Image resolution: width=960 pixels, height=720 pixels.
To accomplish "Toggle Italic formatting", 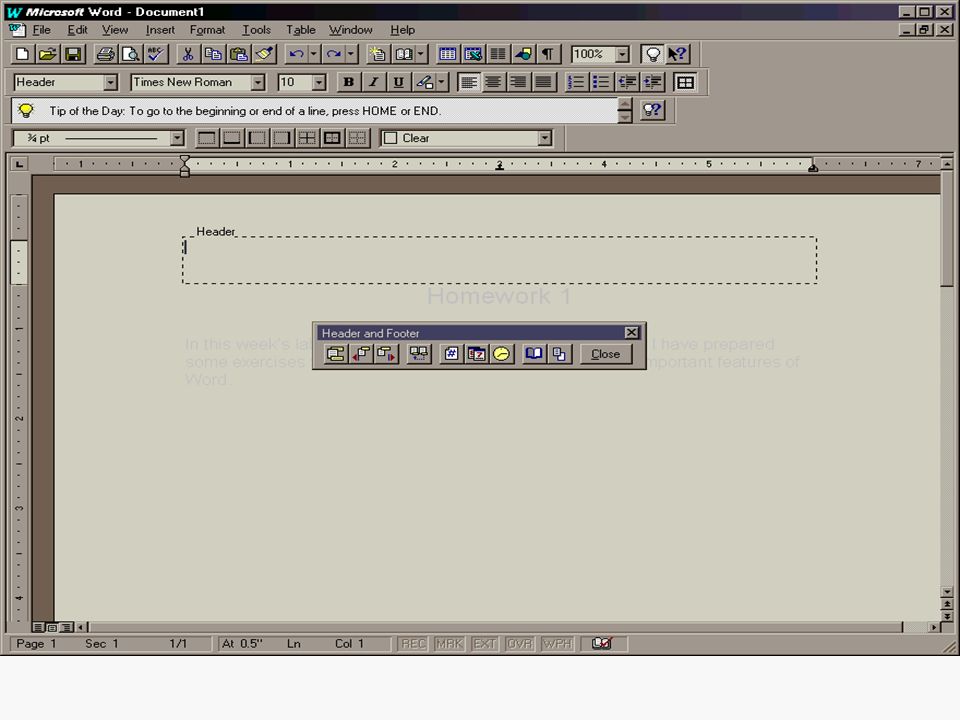I will pos(373,82).
